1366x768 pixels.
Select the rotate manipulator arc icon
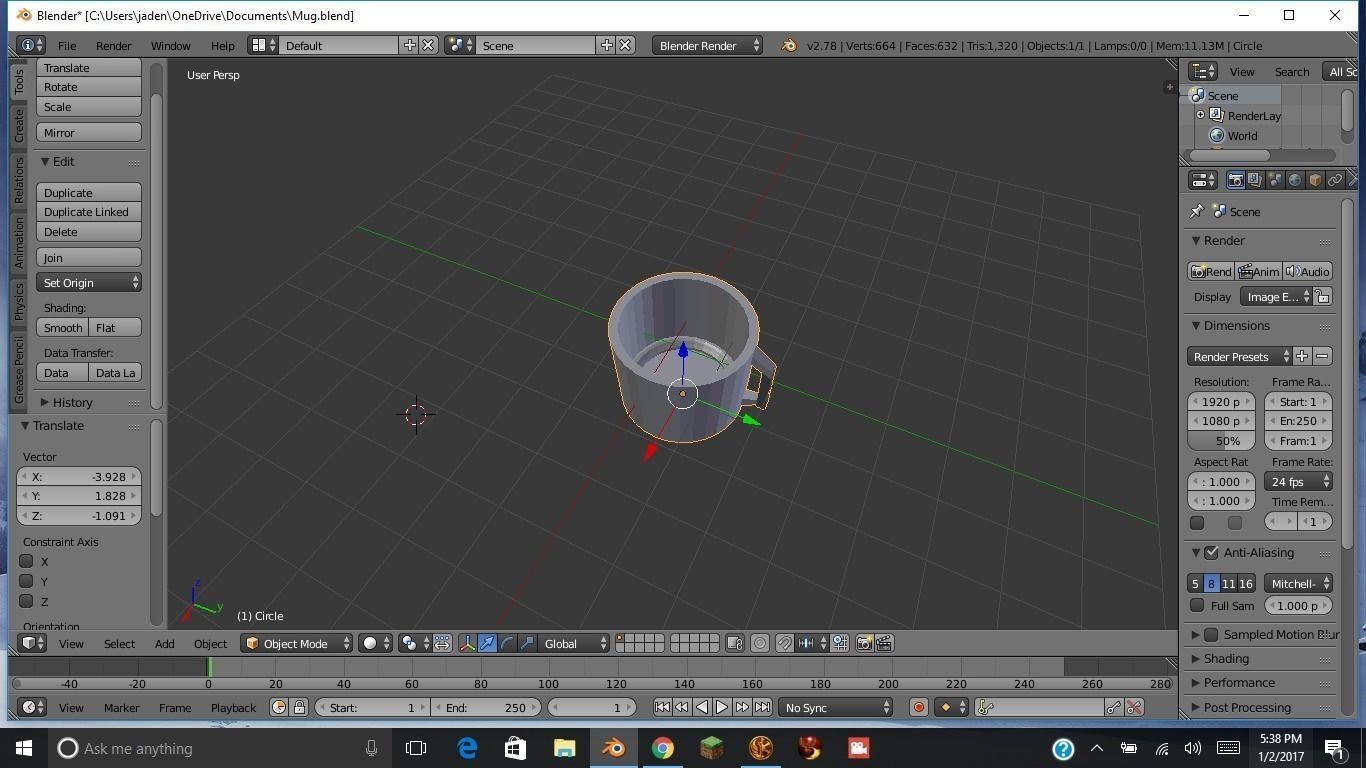coord(507,643)
